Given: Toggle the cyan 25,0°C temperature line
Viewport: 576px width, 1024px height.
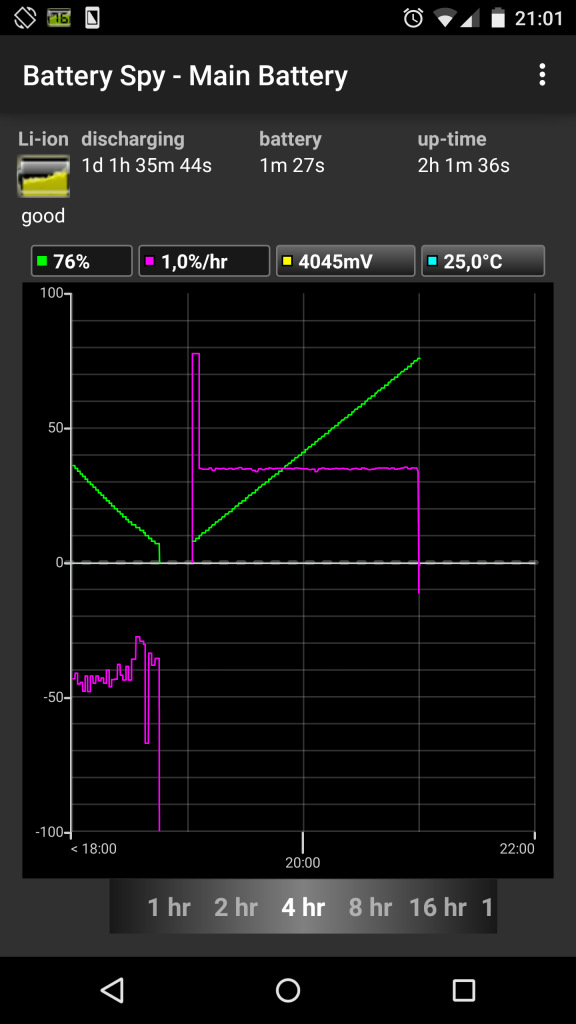Looking at the screenshot, I should (483, 261).
